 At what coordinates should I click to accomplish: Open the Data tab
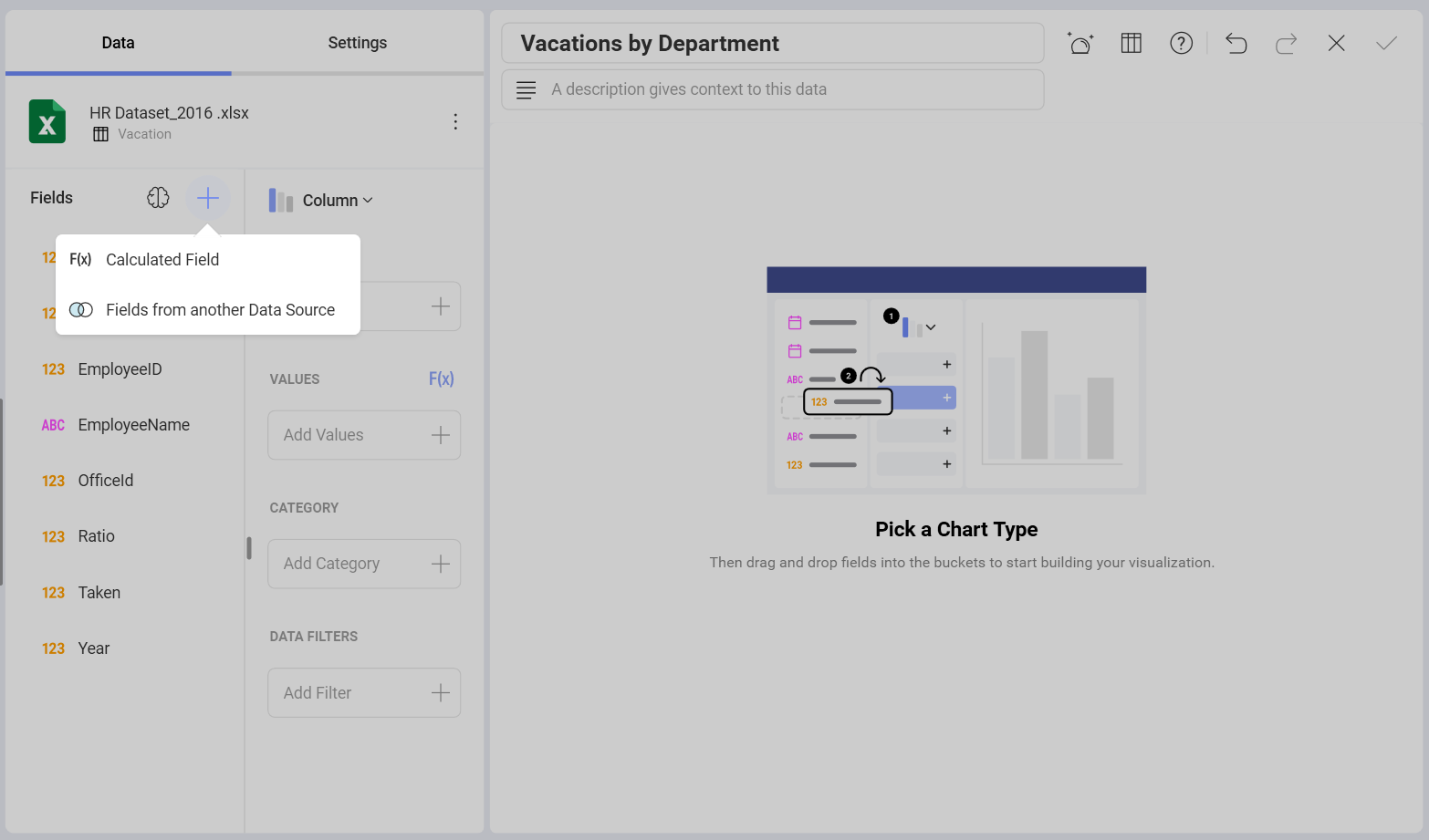click(119, 43)
